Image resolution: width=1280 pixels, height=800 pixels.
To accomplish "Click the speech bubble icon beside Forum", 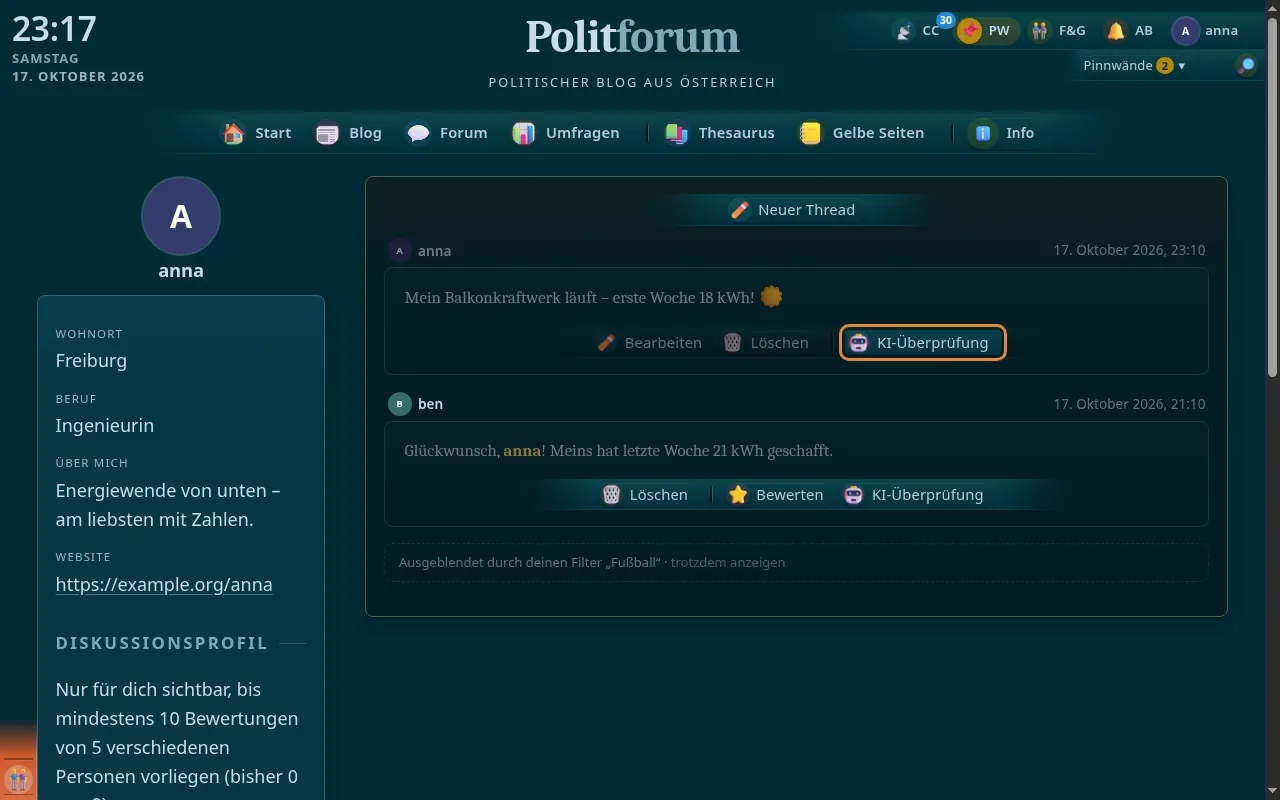I will click(x=418, y=133).
